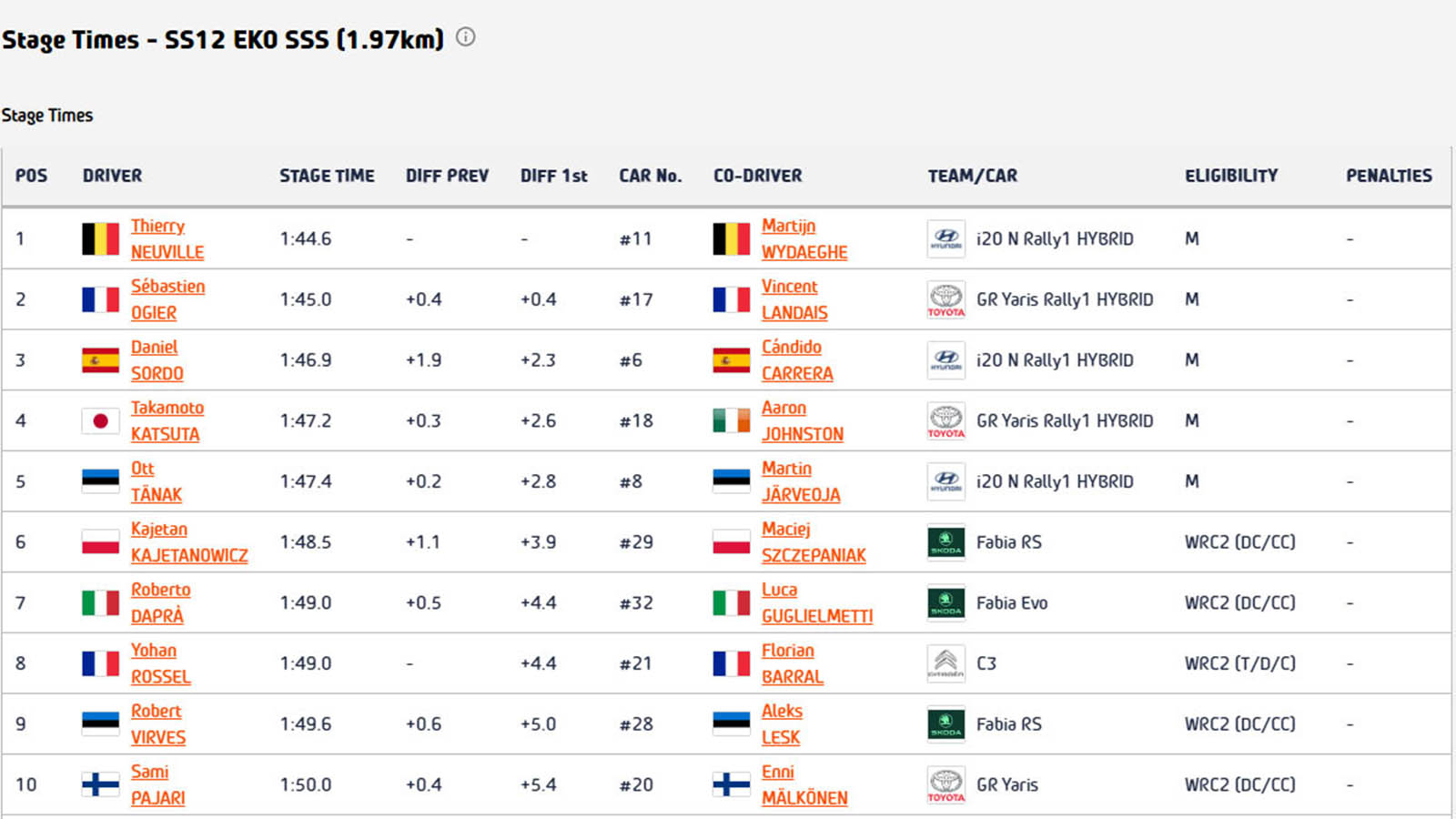Viewport: 1456px width, 819px height.
Task: Click Skoda logo in Kajetanowicz's row
Action: click(x=945, y=542)
